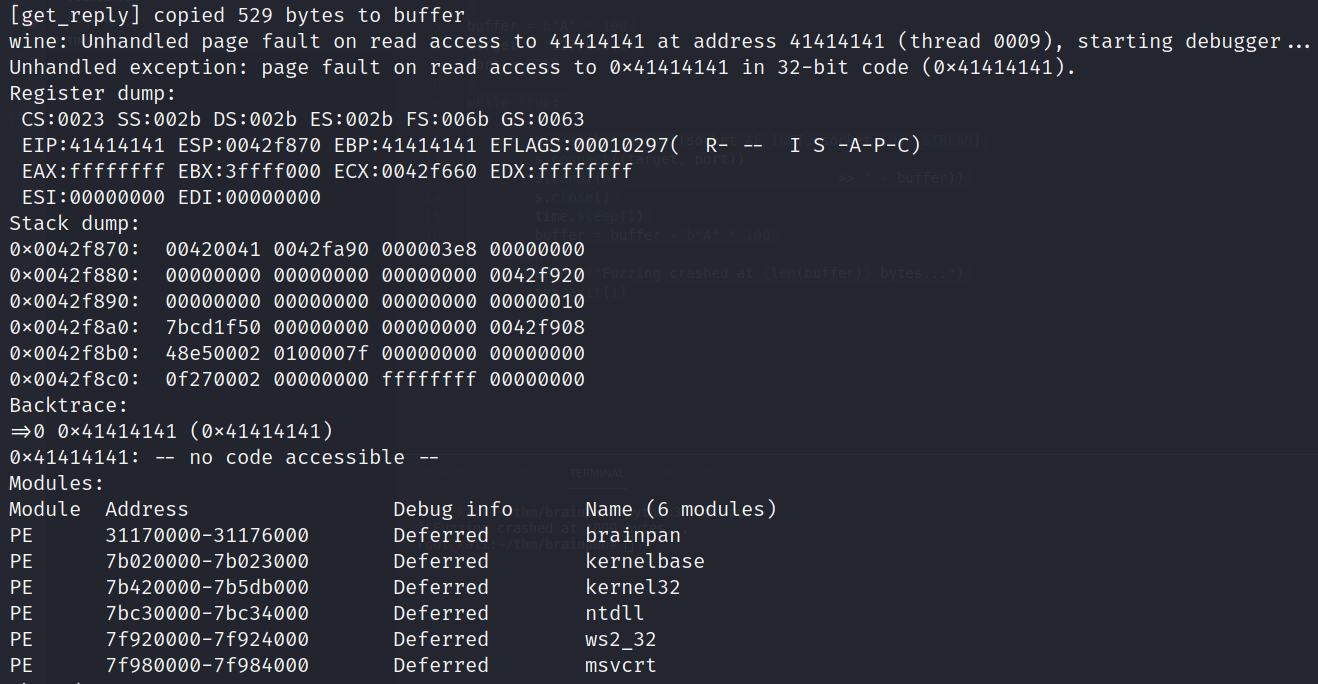
Task: Click the ntdll module name
Action: click(615, 613)
